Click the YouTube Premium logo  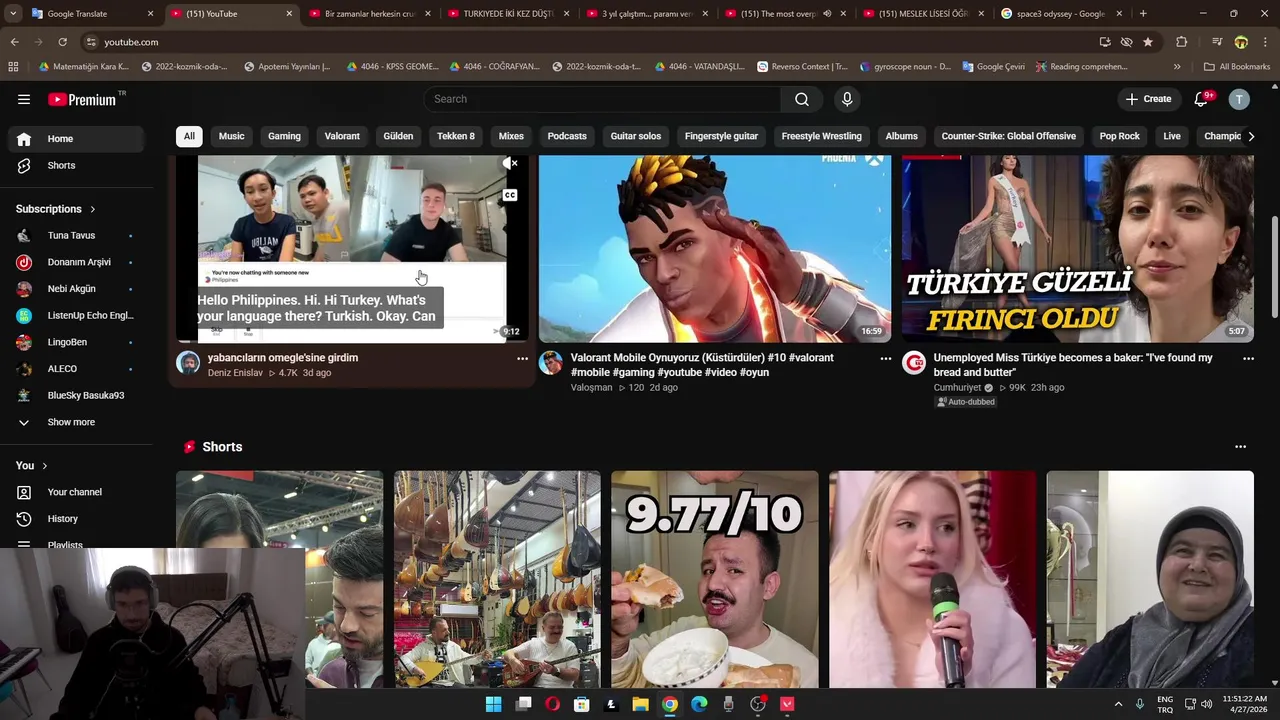(x=84, y=99)
